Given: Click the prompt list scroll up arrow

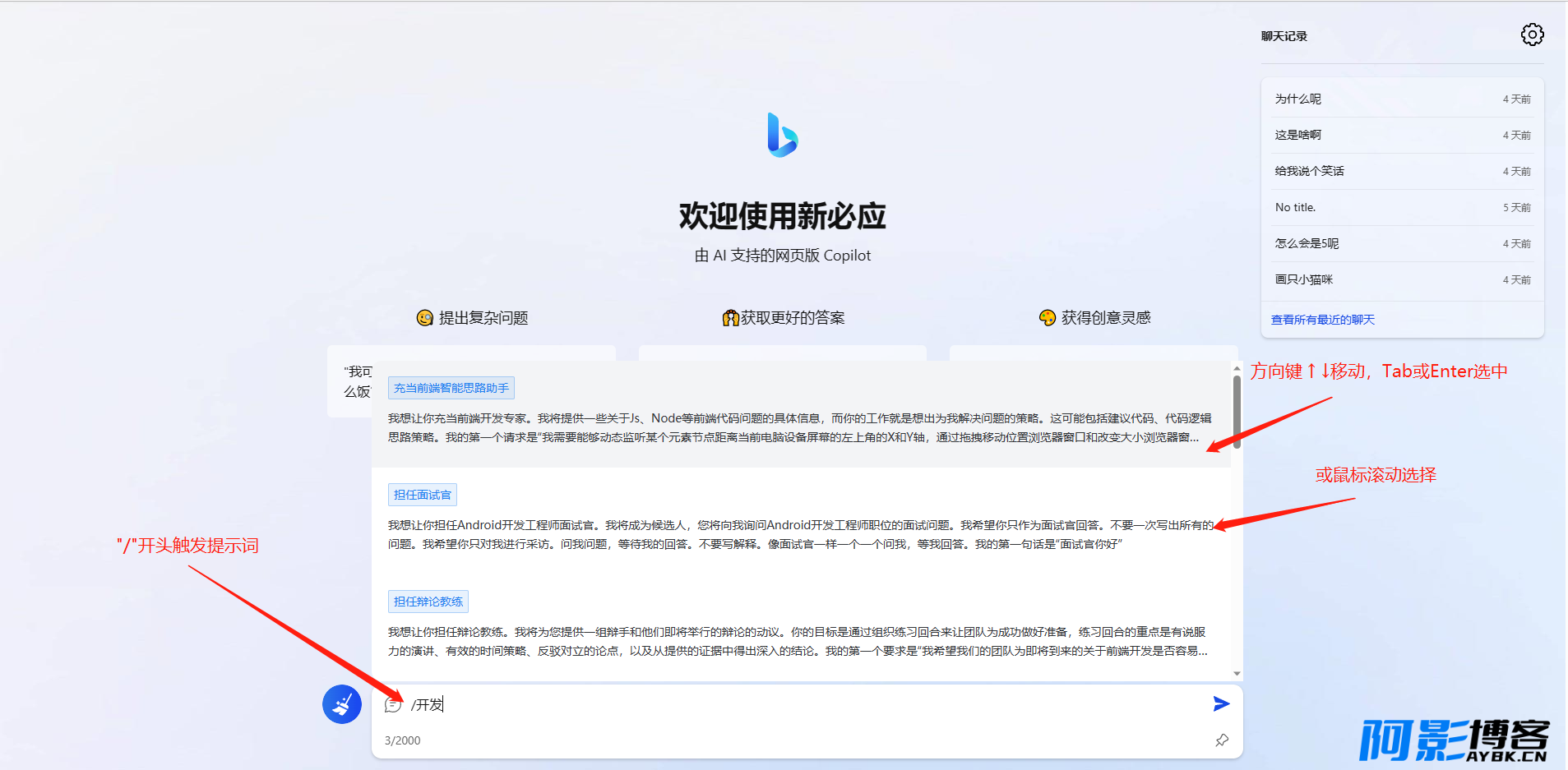Looking at the screenshot, I should tap(1237, 369).
